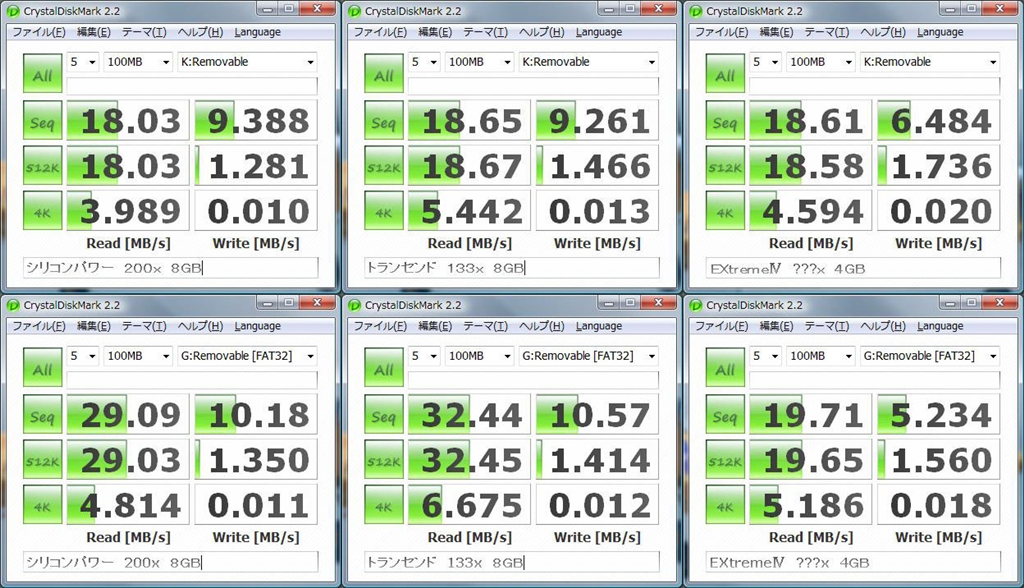This screenshot has height=588, width=1024.
Task: Open テーマ(T) menu in ExtremeIV K: window
Action: coord(826,32)
